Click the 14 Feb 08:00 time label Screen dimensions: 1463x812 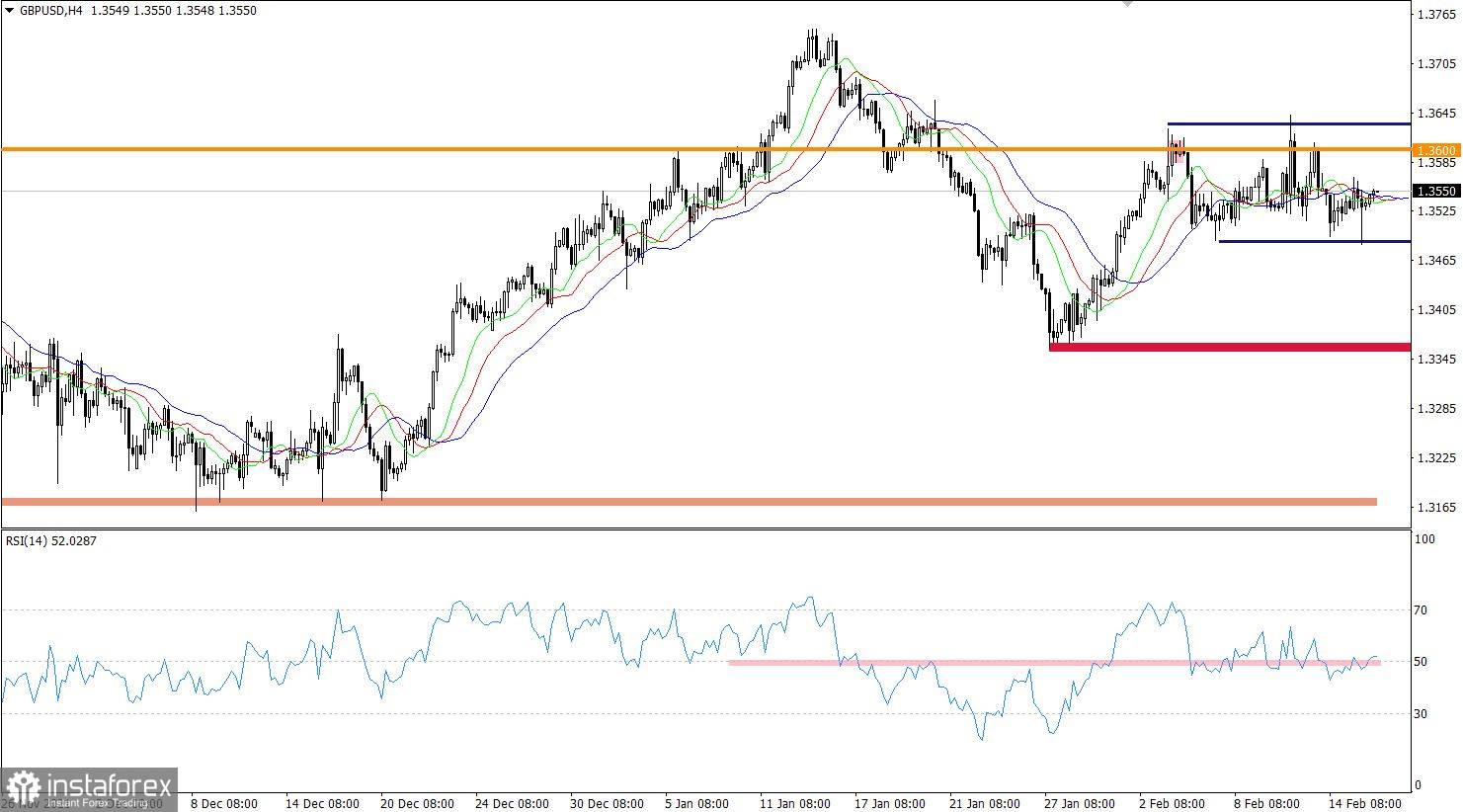click(1365, 803)
